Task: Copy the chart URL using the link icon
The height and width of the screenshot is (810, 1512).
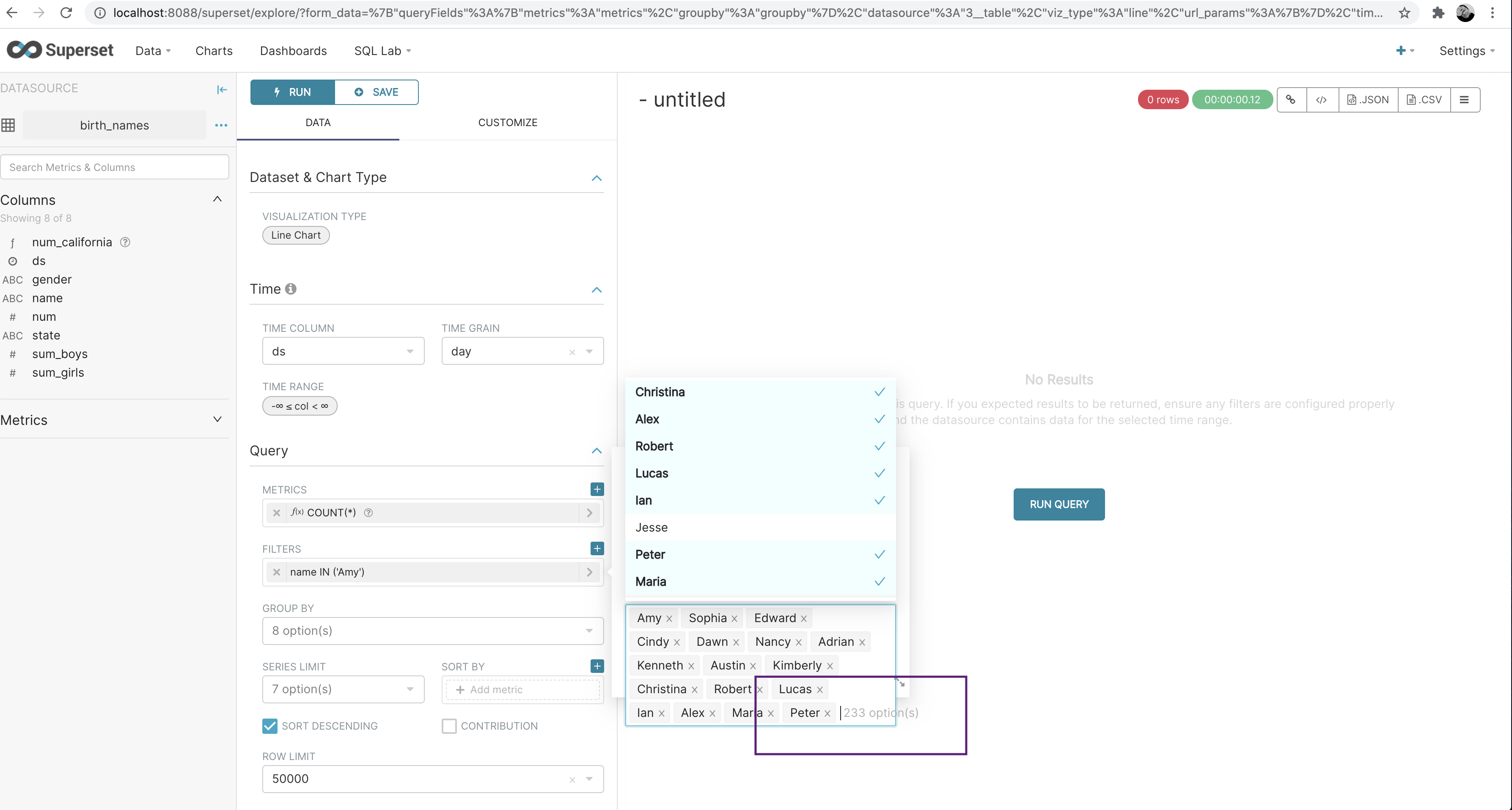Action: 1291,99
